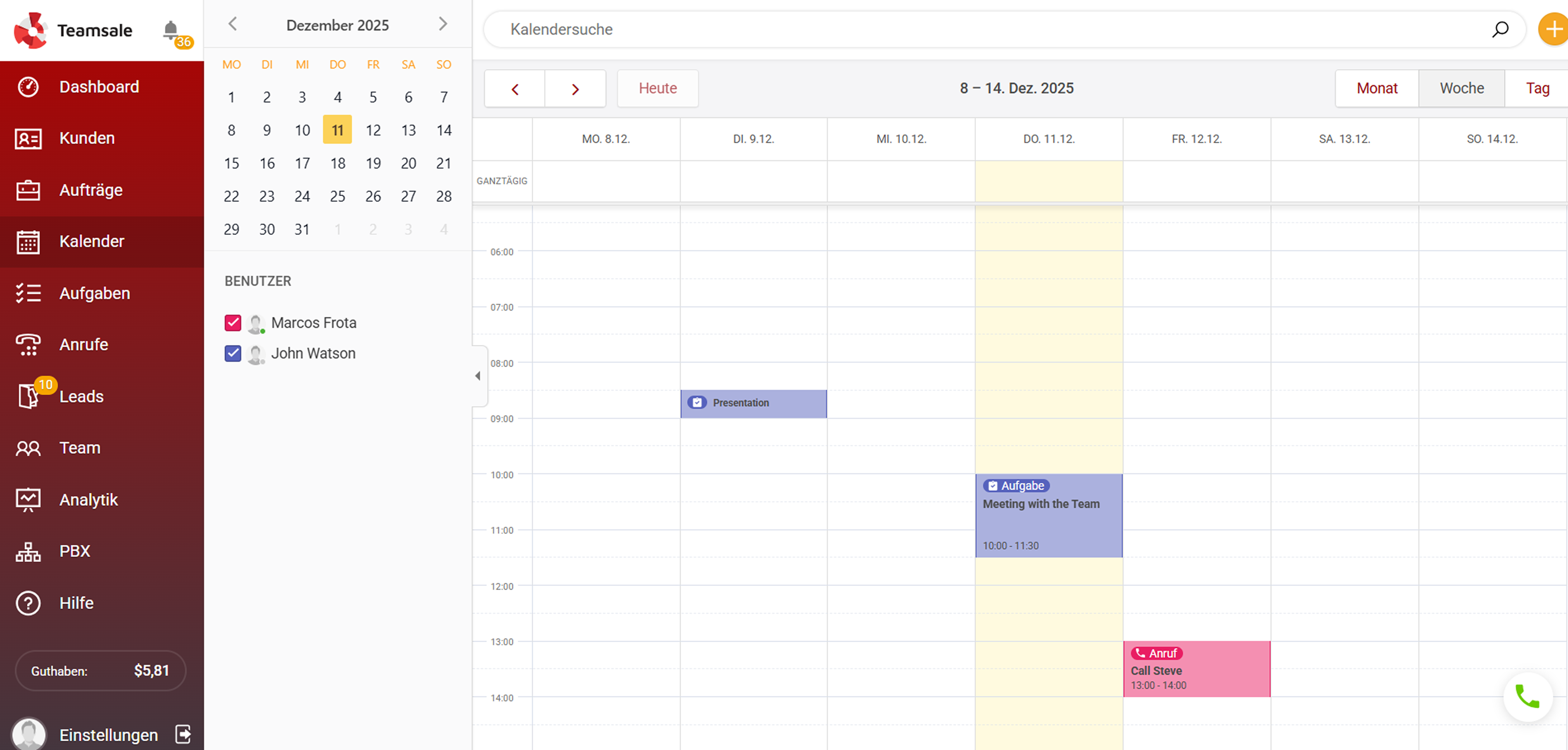Go to previous month in mini calendar

pyautogui.click(x=233, y=24)
